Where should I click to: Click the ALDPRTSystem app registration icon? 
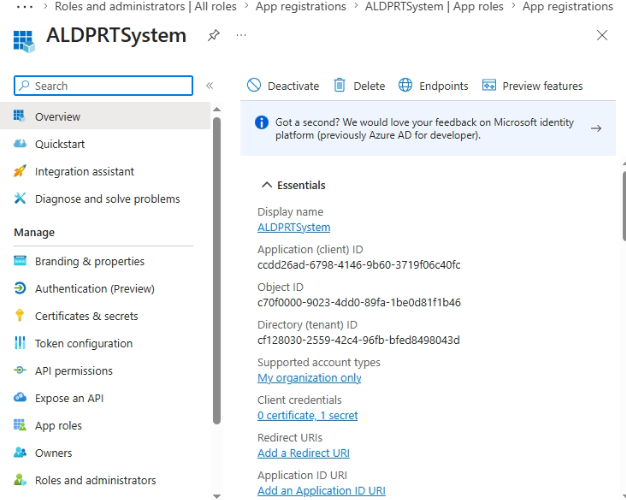(24, 41)
